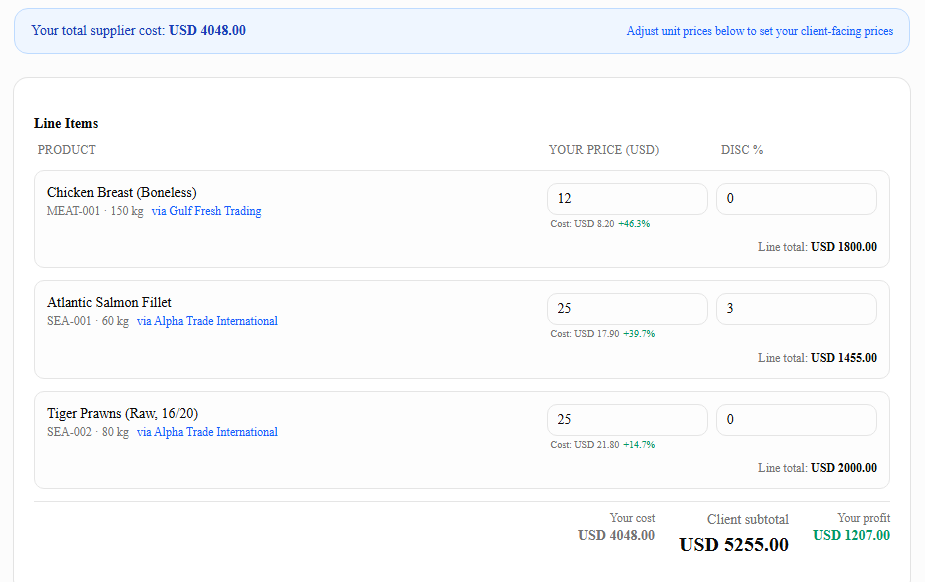
Task: Edit Atlantic Salmon Fillet price field
Action: click(627, 309)
